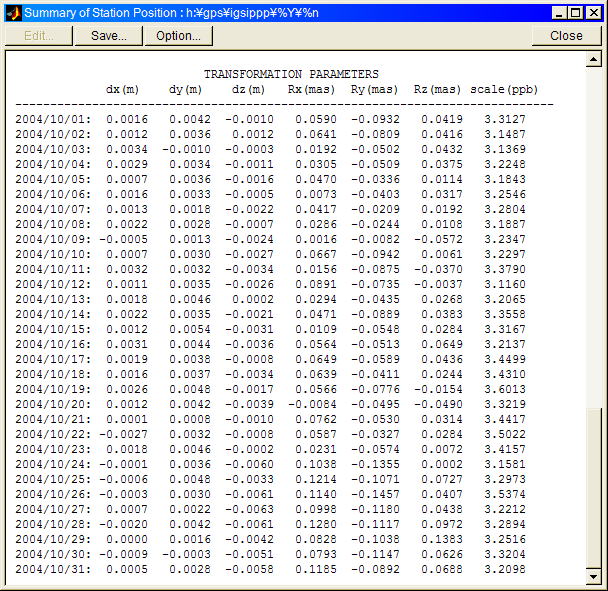Click scale value 3.6013 on 2004/10/19
The image size is (608, 591).
tap(505, 389)
